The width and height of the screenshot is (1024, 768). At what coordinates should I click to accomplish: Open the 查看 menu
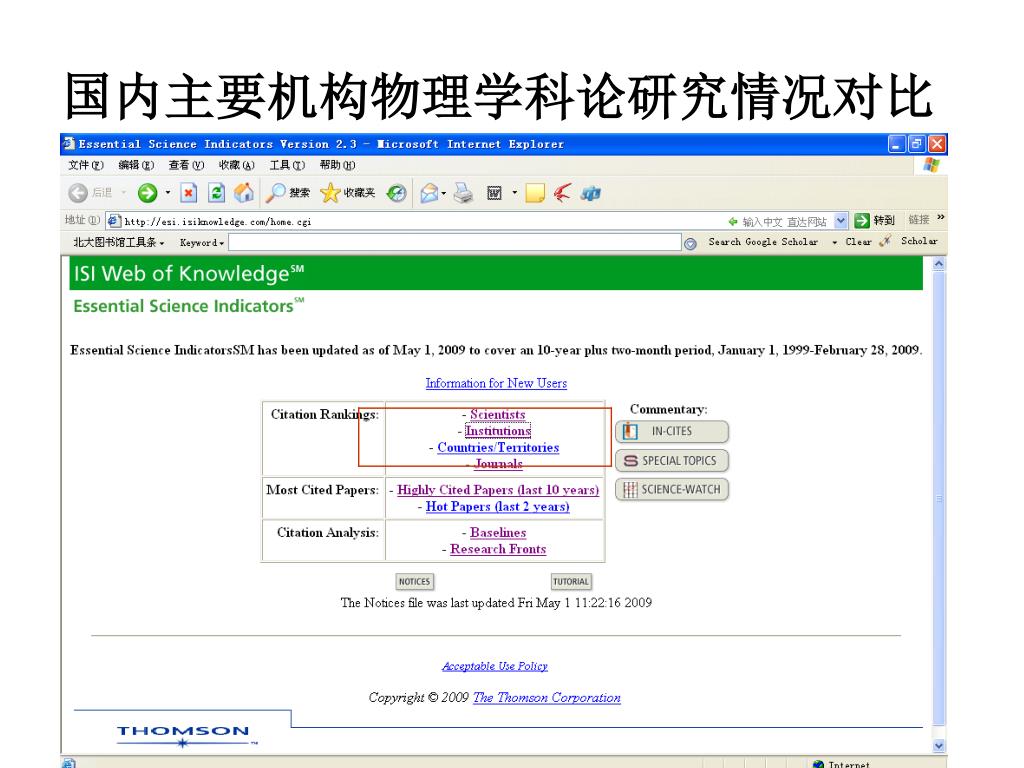(x=186, y=165)
